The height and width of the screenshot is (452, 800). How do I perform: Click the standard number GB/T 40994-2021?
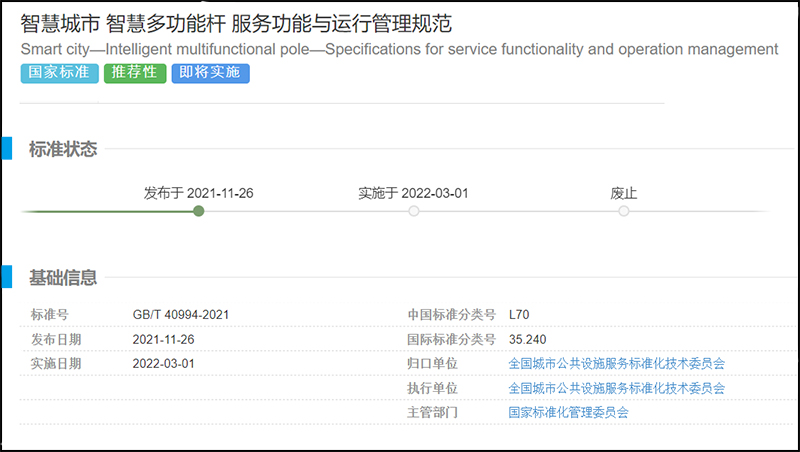181,315
